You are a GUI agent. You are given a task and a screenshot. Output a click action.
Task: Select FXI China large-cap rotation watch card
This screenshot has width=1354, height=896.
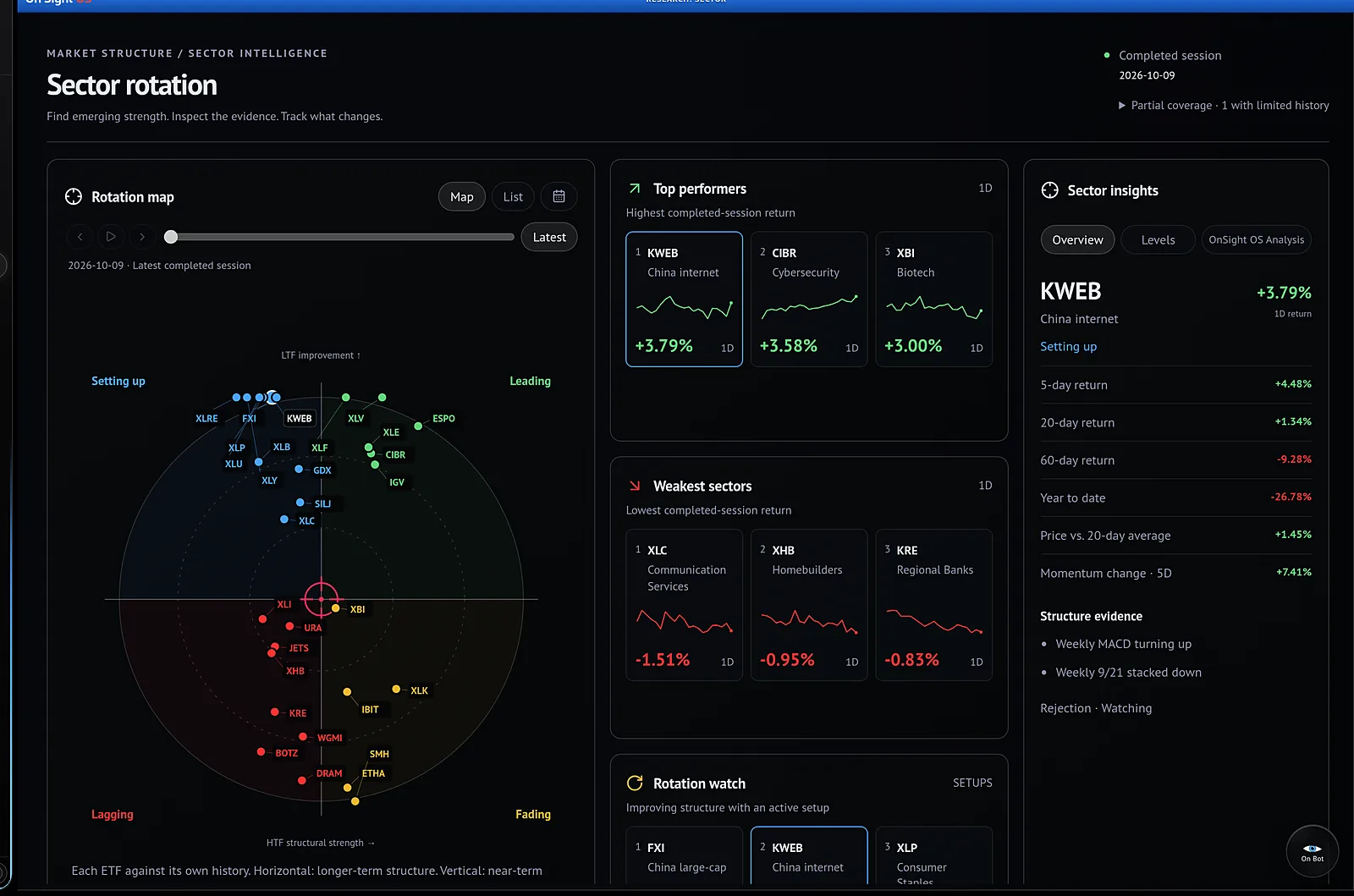click(684, 856)
